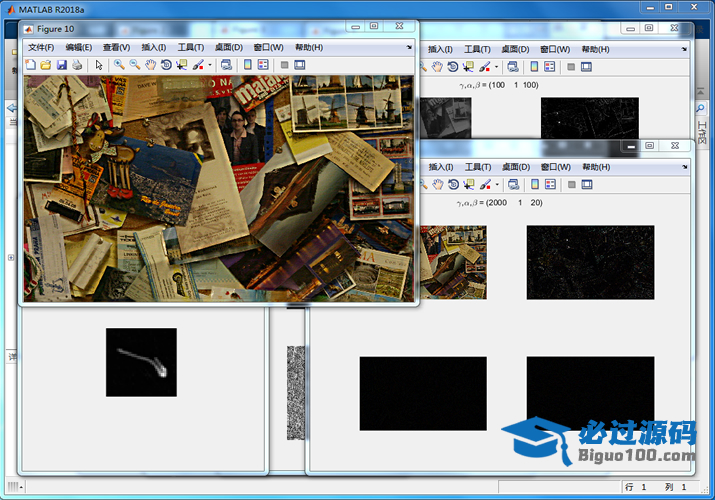
Task: Click dock arrow at right of Figure 10 menubar
Action: pyautogui.click(x=409, y=47)
